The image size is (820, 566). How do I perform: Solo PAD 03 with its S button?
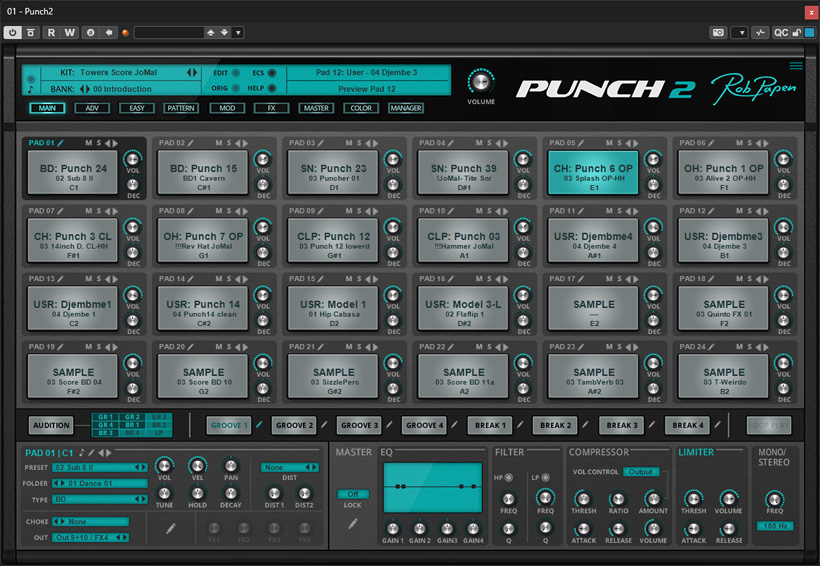point(359,143)
